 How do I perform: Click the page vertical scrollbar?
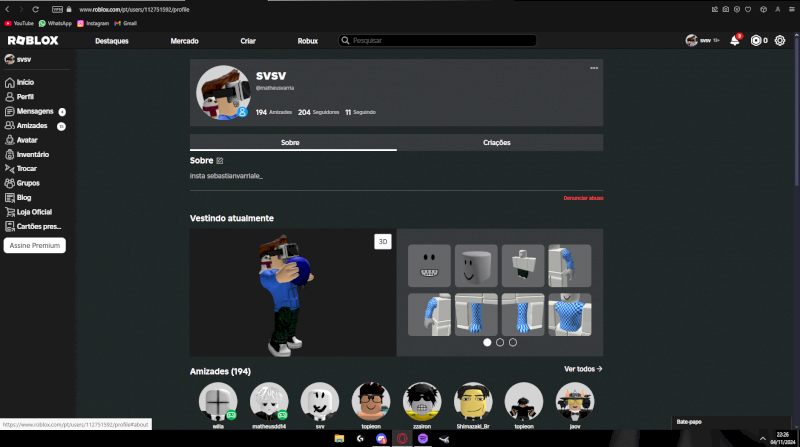tap(796, 110)
